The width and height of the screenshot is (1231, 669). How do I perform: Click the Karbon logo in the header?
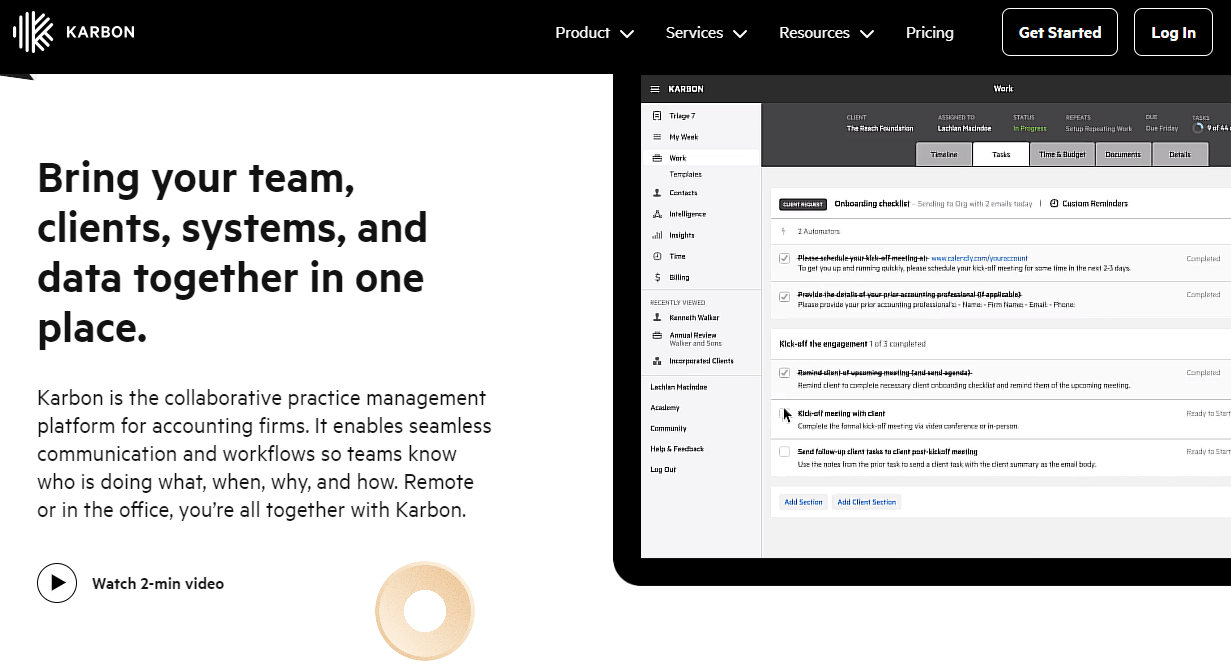pos(73,32)
